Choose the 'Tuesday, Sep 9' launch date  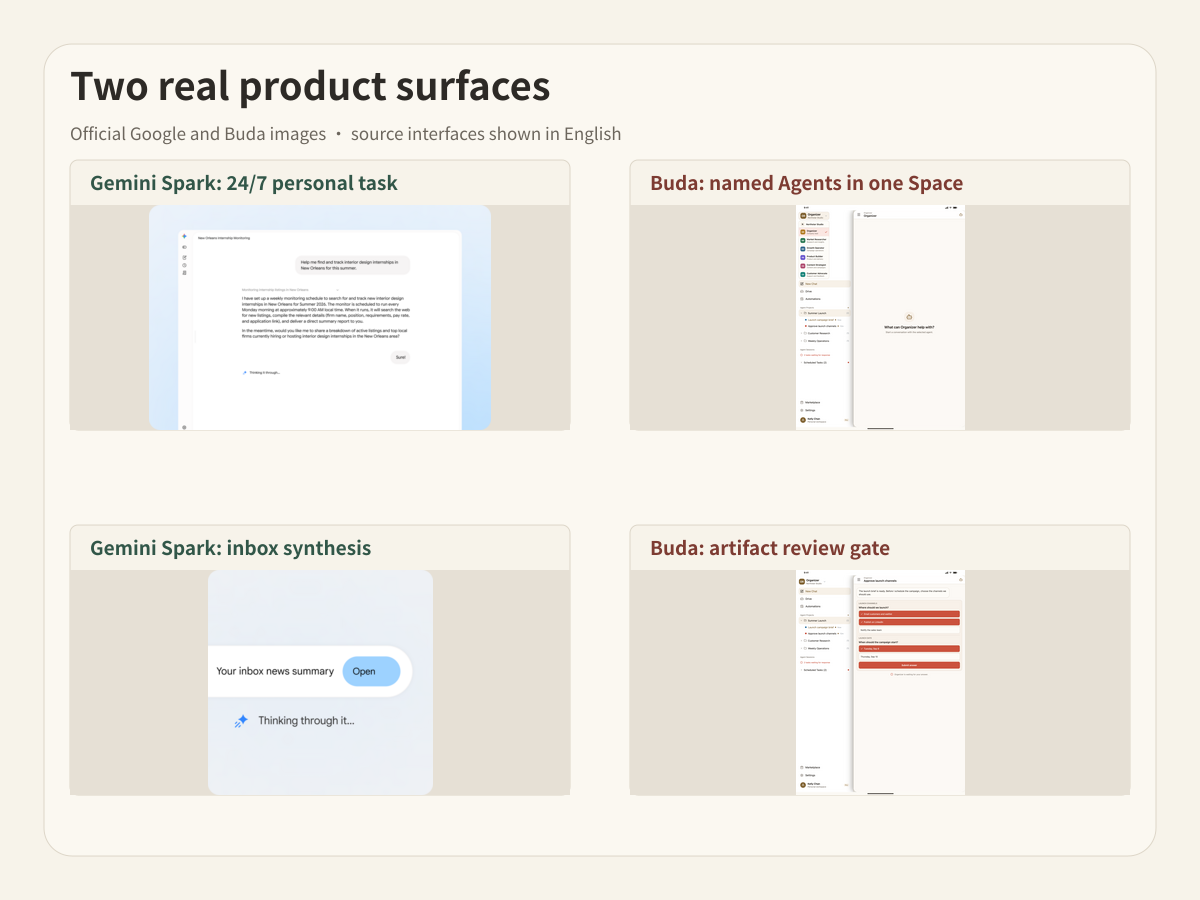(x=909, y=648)
